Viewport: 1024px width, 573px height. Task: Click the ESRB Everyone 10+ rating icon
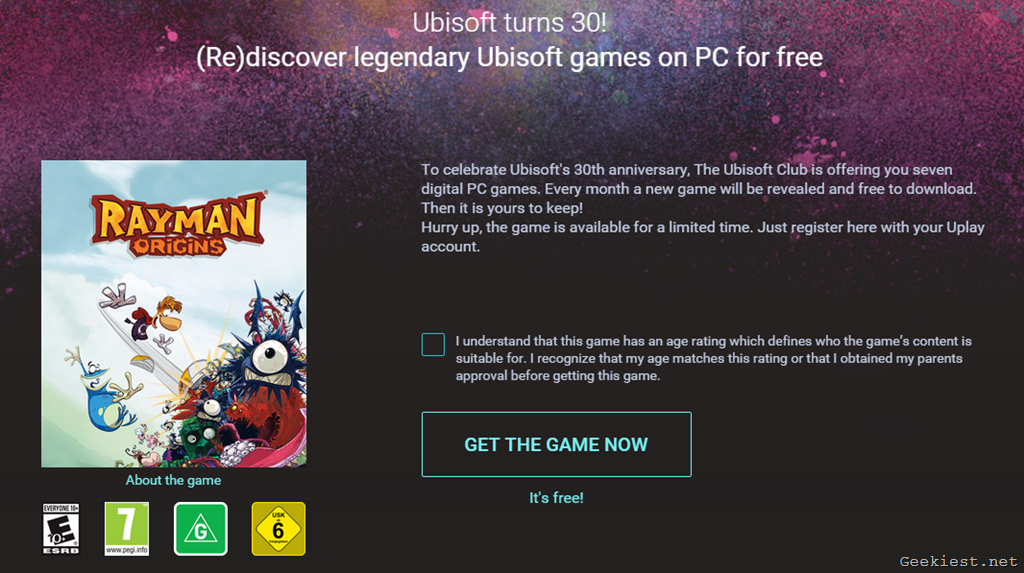[61, 529]
